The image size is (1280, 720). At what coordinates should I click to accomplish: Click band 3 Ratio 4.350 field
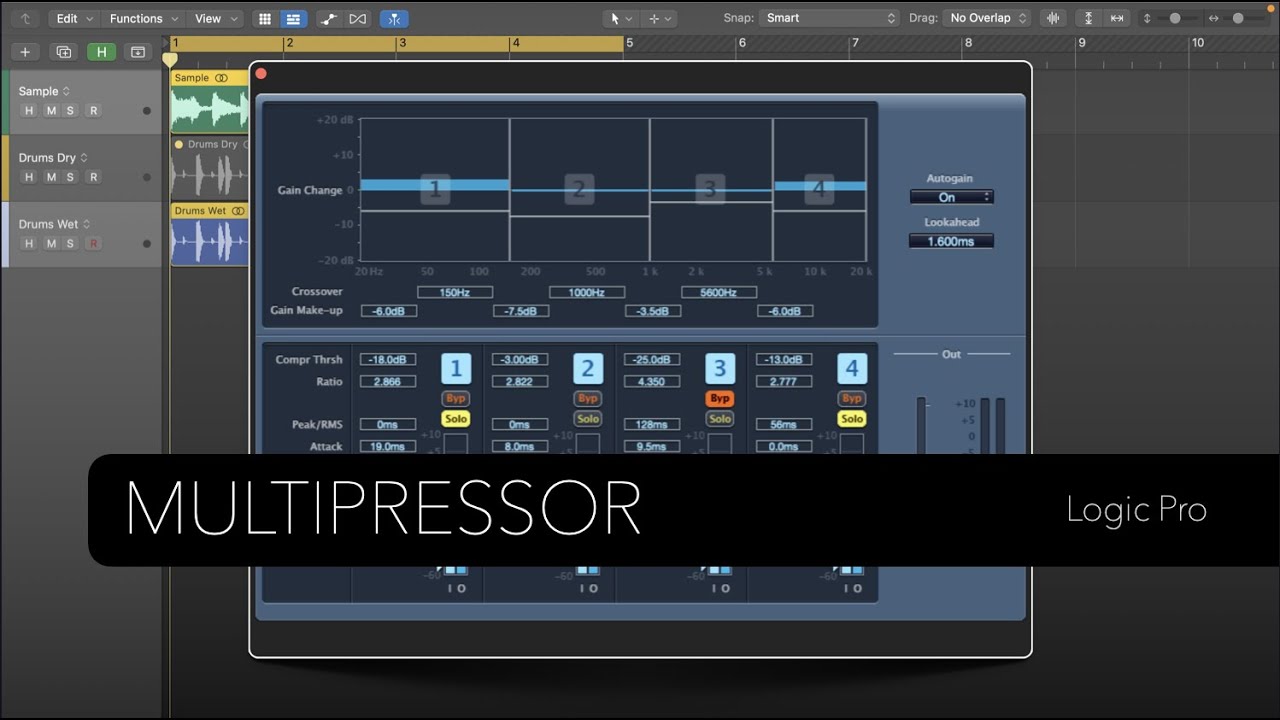[x=652, y=382]
